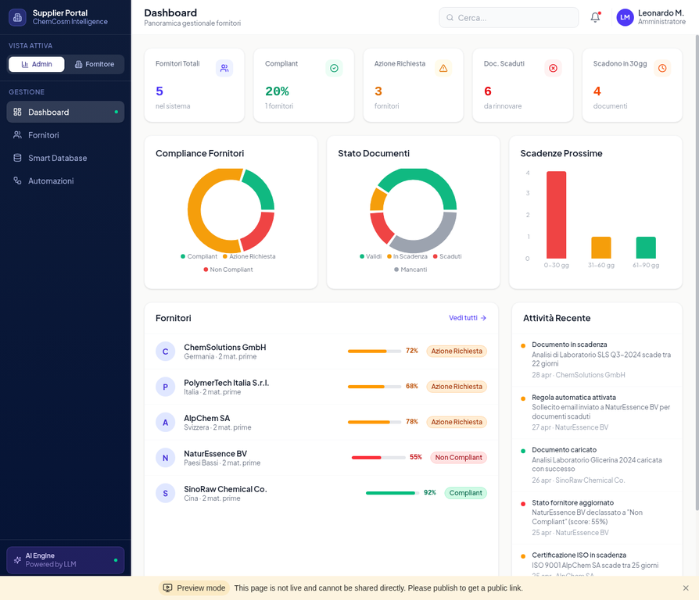Open the Regola automatica attivata activity
This screenshot has width=699, height=600.
pyautogui.click(x=597, y=412)
